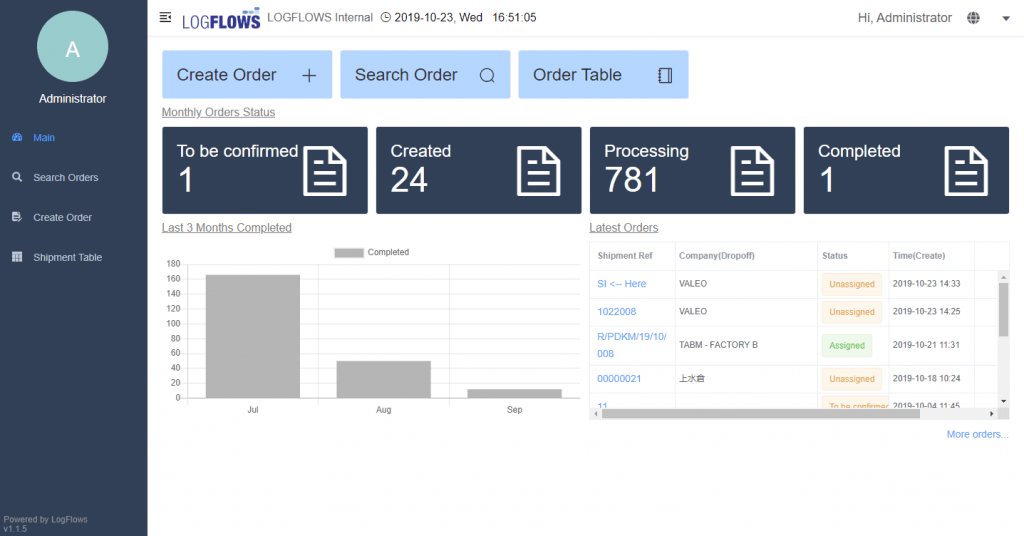Open the To be confirmed status card

264,170
